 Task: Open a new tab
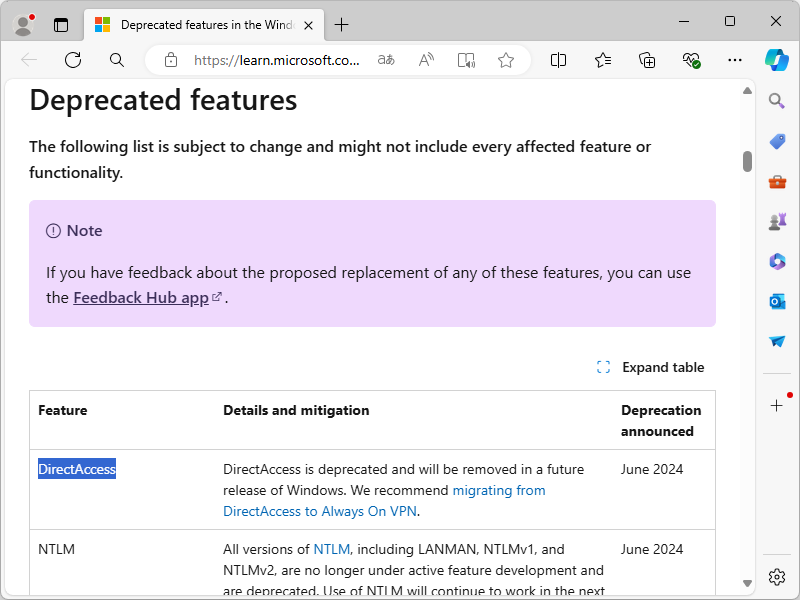342,24
